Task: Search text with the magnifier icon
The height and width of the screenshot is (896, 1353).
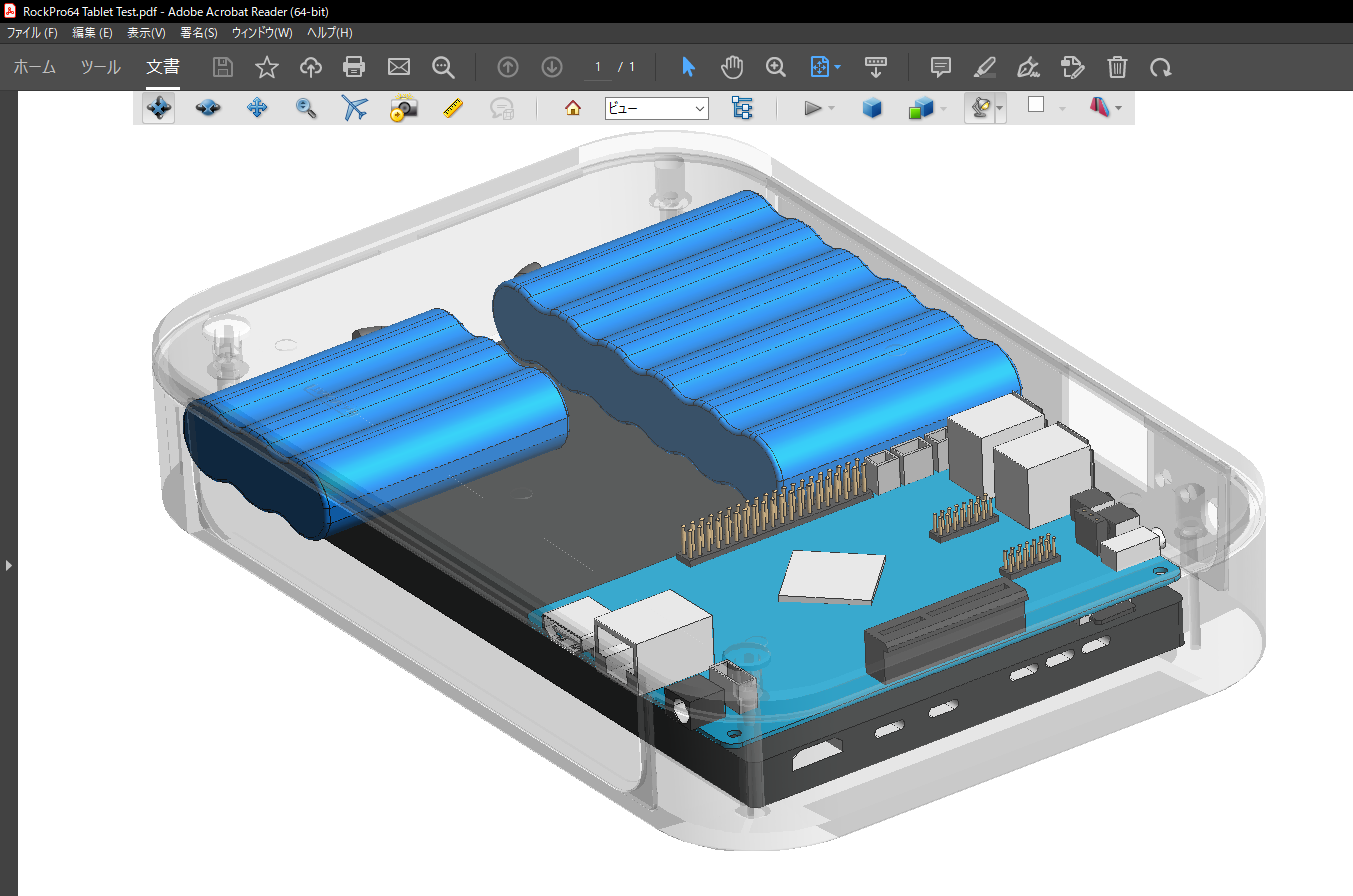Action: click(x=443, y=67)
